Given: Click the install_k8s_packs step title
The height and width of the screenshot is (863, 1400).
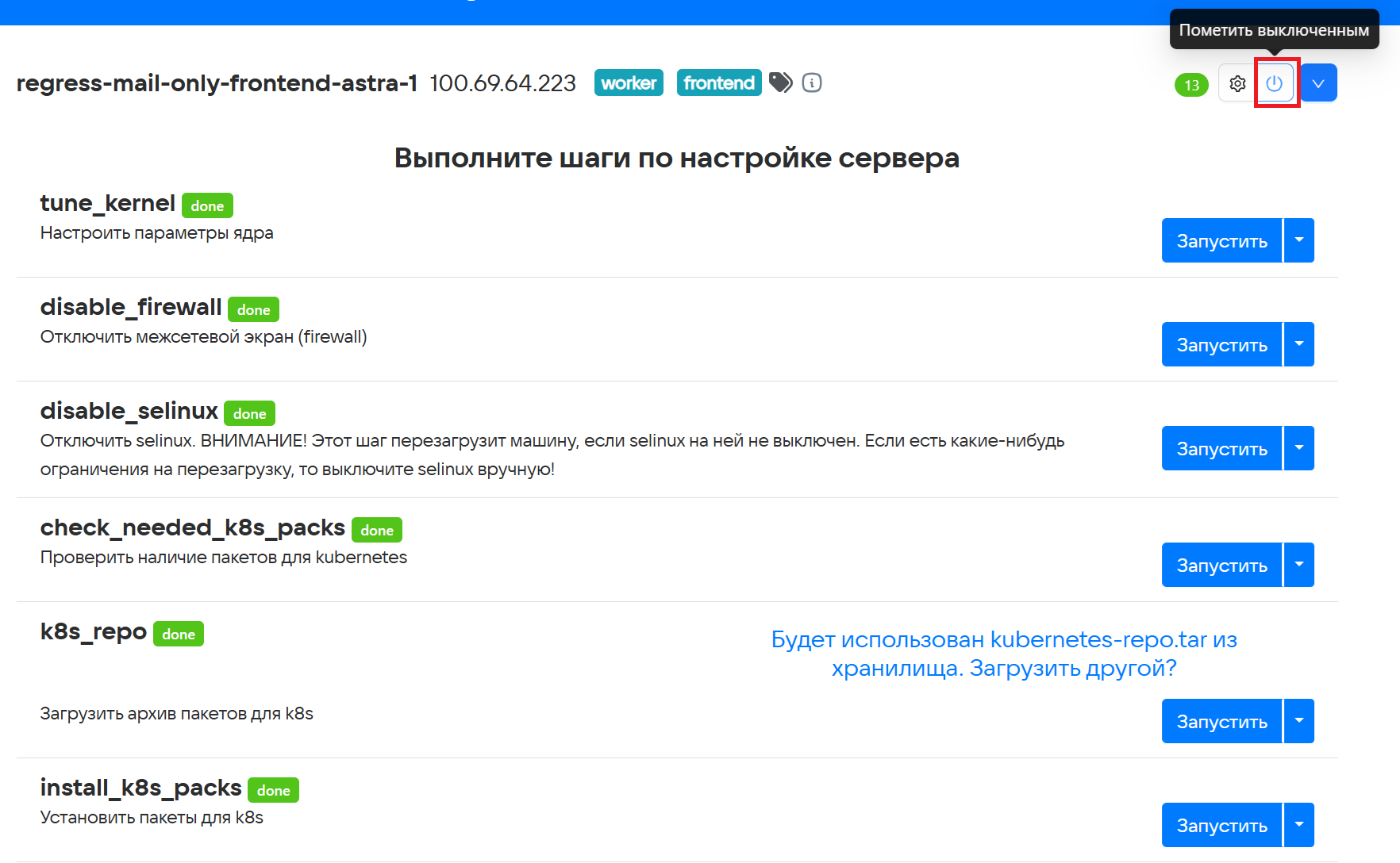Looking at the screenshot, I should tap(140, 788).
